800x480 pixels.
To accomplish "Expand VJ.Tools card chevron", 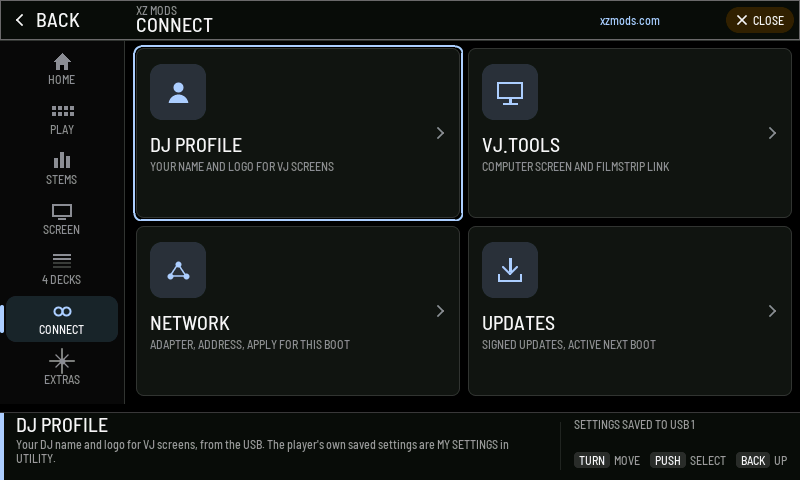I will [772, 133].
